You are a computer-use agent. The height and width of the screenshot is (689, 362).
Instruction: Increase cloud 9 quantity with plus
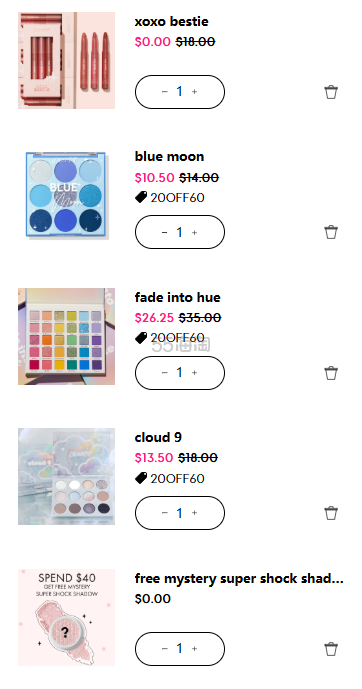click(195, 513)
